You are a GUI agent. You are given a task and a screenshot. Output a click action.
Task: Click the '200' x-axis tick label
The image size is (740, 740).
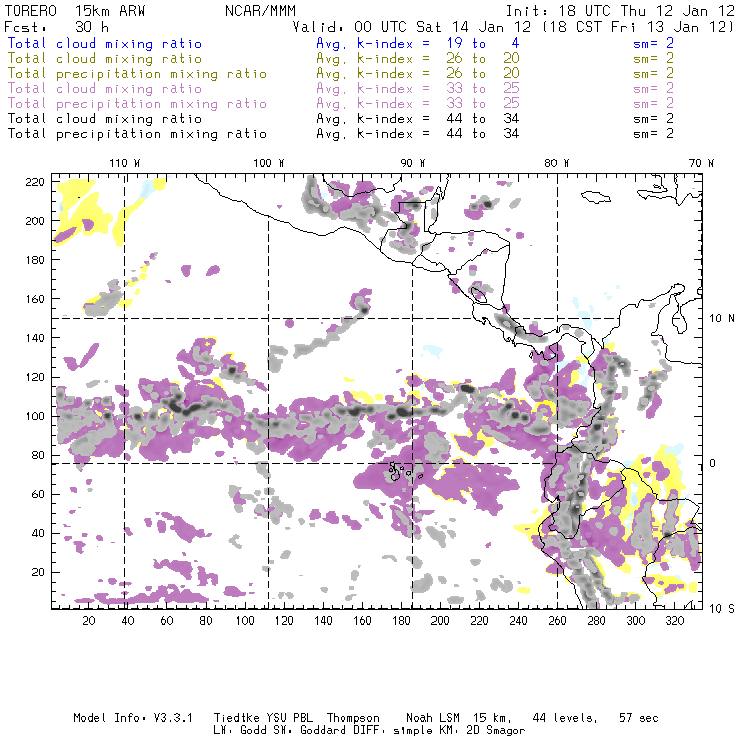coord(440,621)
